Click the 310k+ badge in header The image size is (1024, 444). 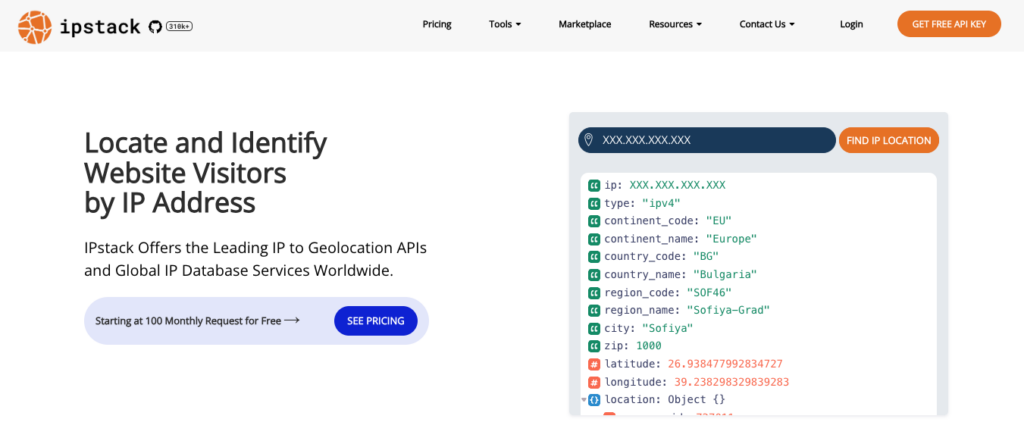click(x=179, y=25)
